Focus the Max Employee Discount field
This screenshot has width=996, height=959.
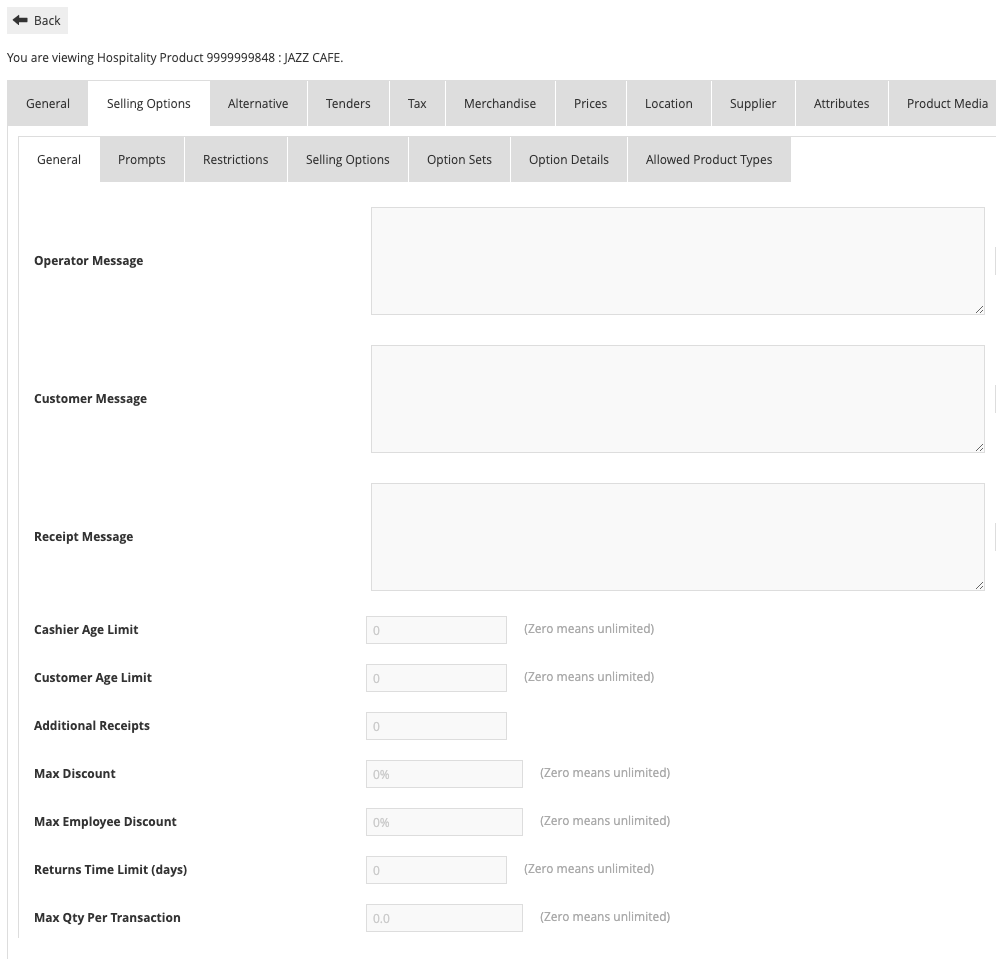[444, 822]
